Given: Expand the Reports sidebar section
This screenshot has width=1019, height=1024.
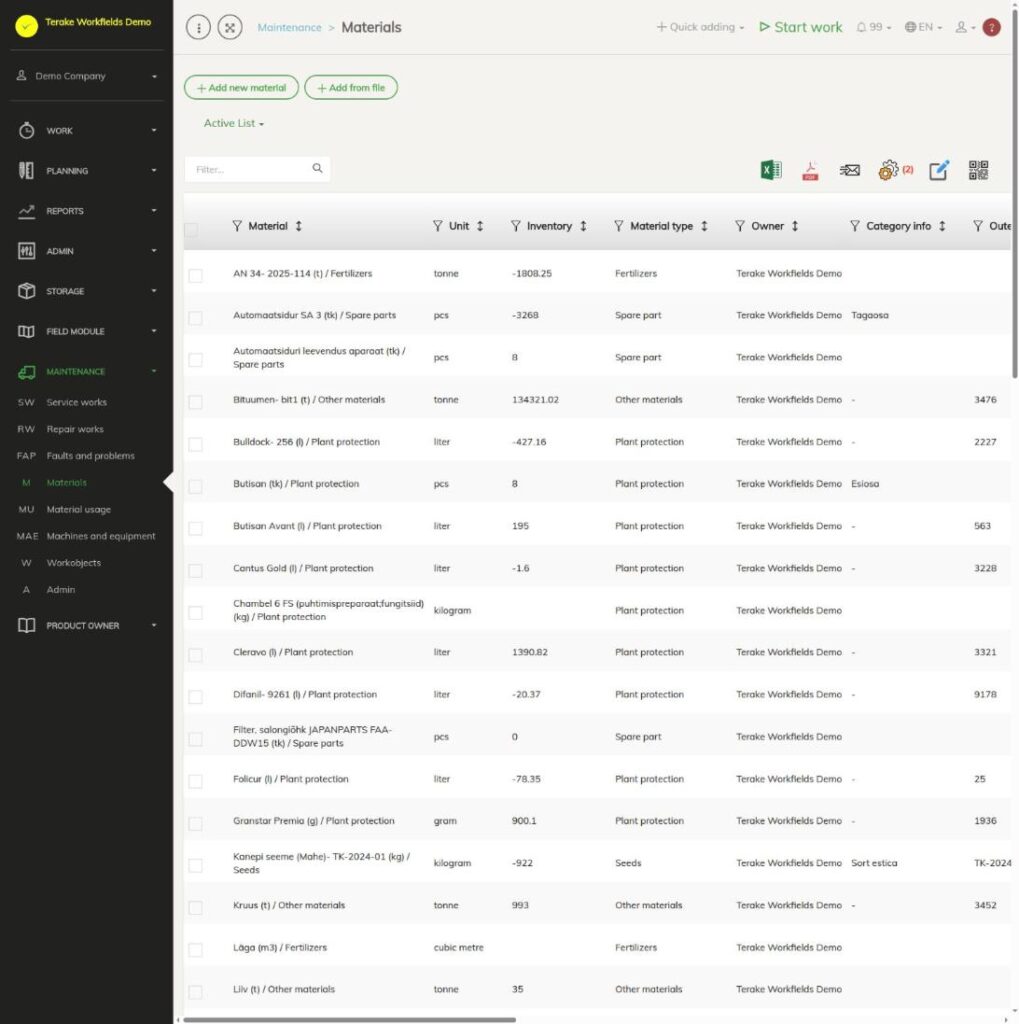Looking at the screenshot, I should 87,211.
